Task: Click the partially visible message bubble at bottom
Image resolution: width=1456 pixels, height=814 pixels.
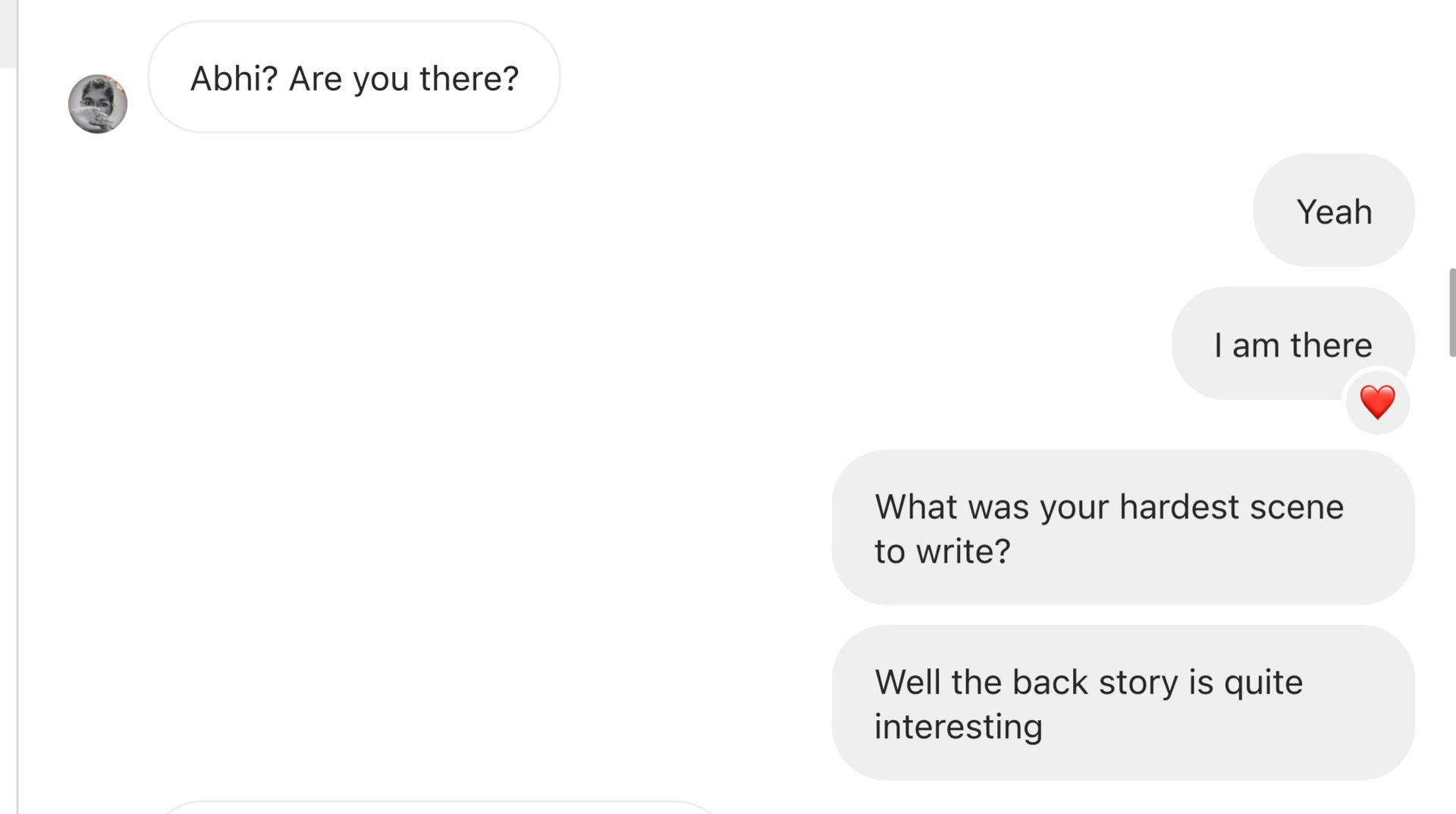Action: click(440, 807)
